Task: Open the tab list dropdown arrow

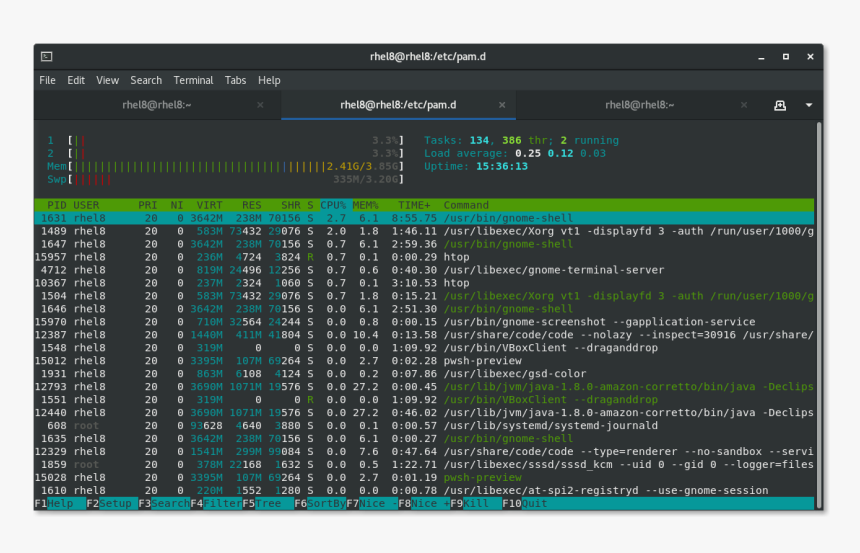Action: pos(808,105)
